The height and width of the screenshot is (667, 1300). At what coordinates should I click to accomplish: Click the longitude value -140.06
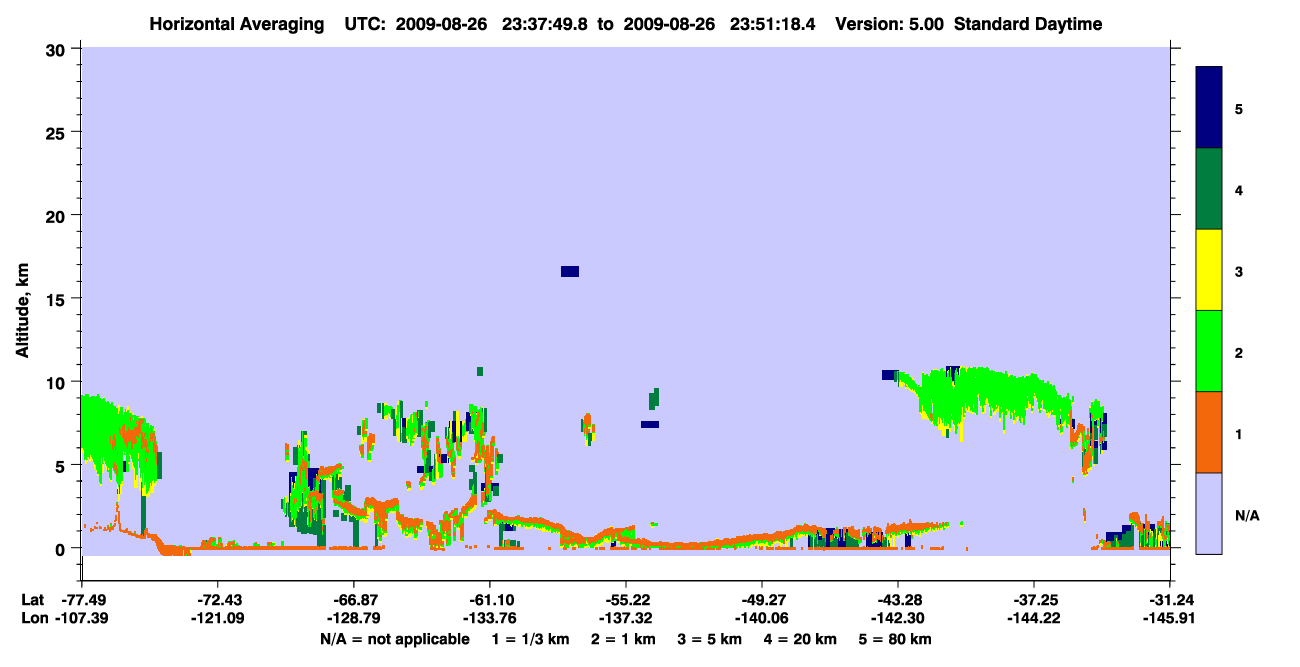pyautogui.click(x=762, y=618)
